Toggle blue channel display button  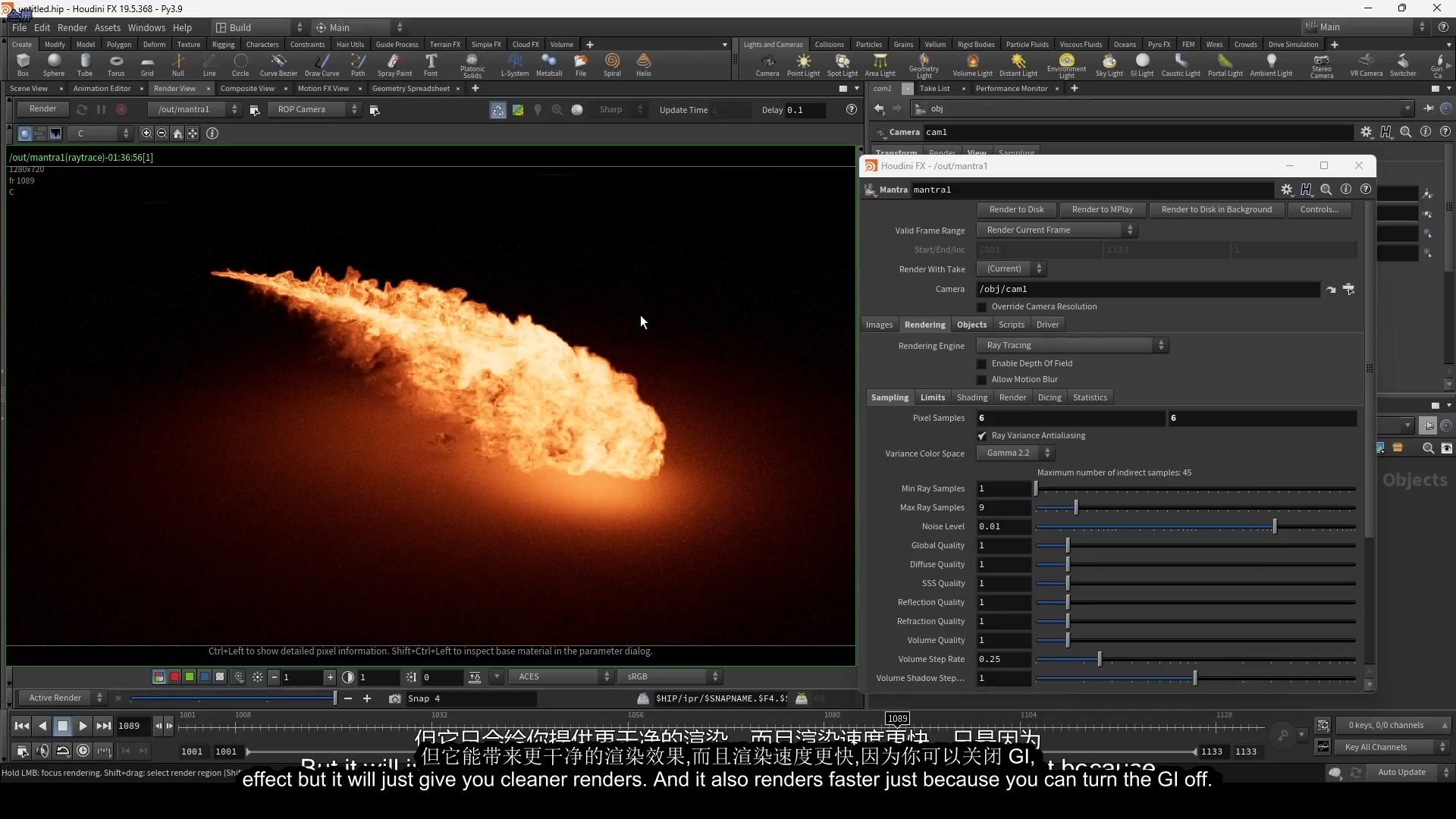[205, 676]
